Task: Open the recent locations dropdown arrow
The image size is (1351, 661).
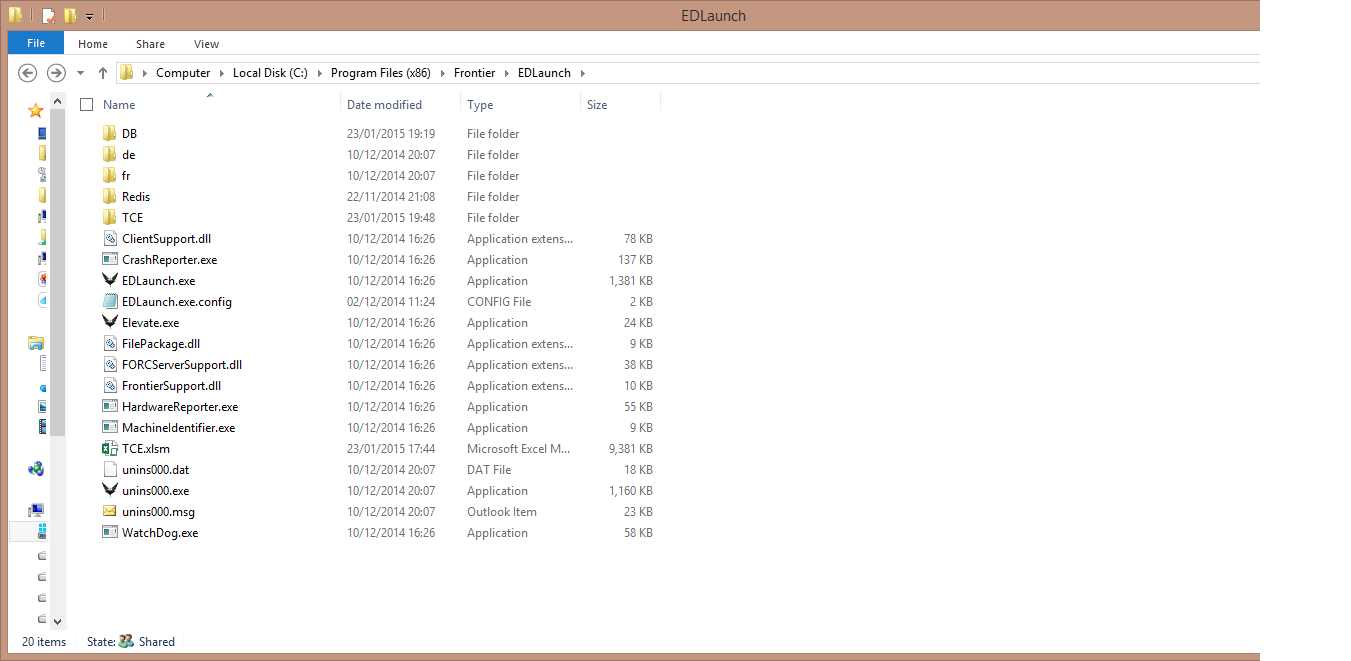Action: [x=80, y=73]
